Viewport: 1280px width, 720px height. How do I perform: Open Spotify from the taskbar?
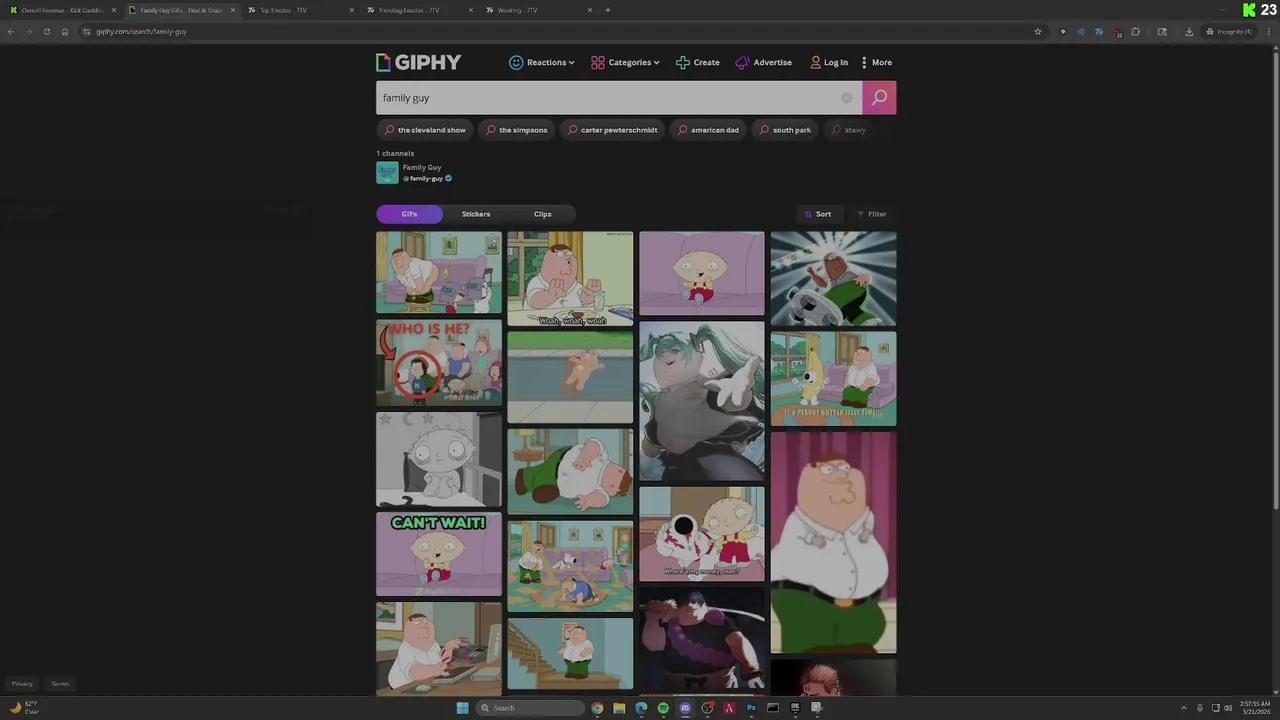[x=663, y=708]
